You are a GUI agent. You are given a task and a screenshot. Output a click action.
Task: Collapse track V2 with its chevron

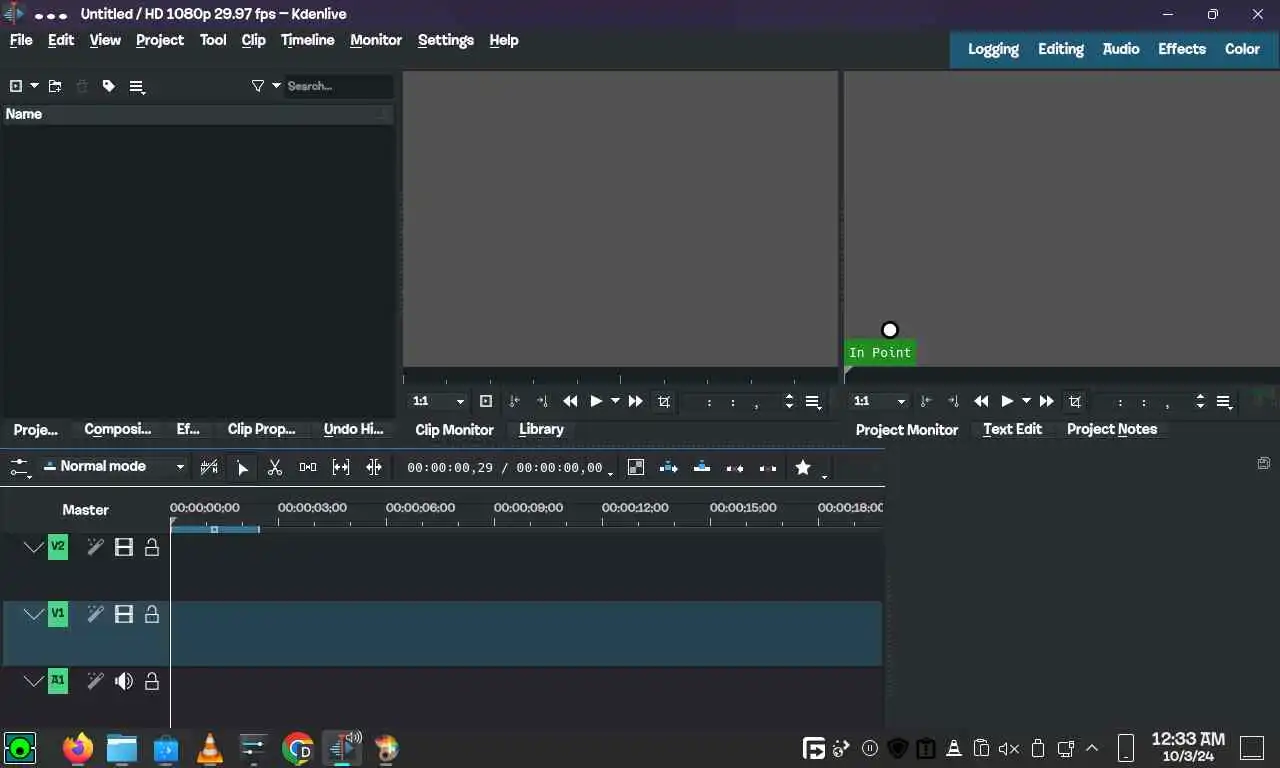34,547
